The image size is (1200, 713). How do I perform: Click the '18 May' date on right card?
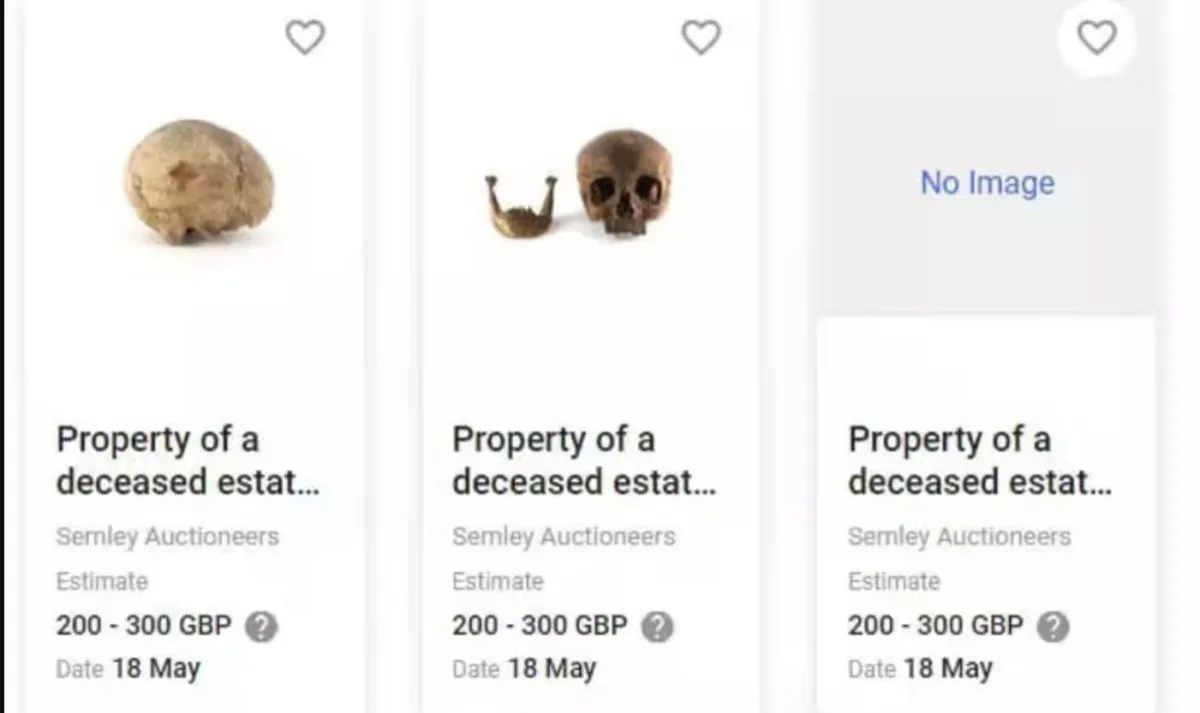(948, 668)
